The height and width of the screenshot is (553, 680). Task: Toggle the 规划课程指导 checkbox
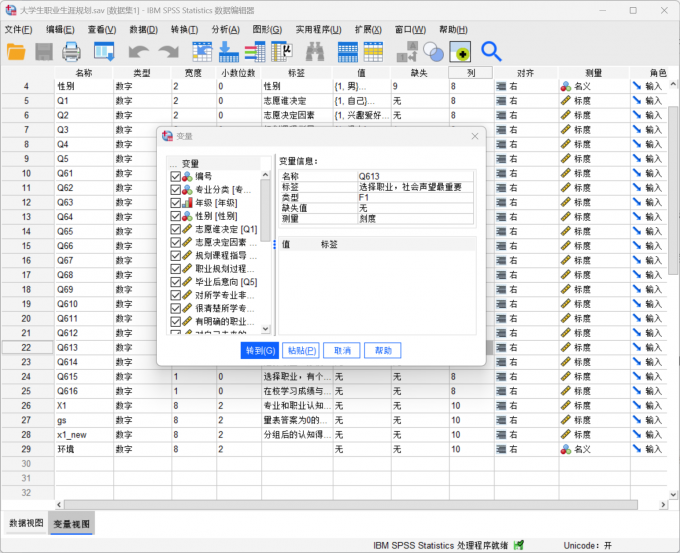[x=176, y=255]
